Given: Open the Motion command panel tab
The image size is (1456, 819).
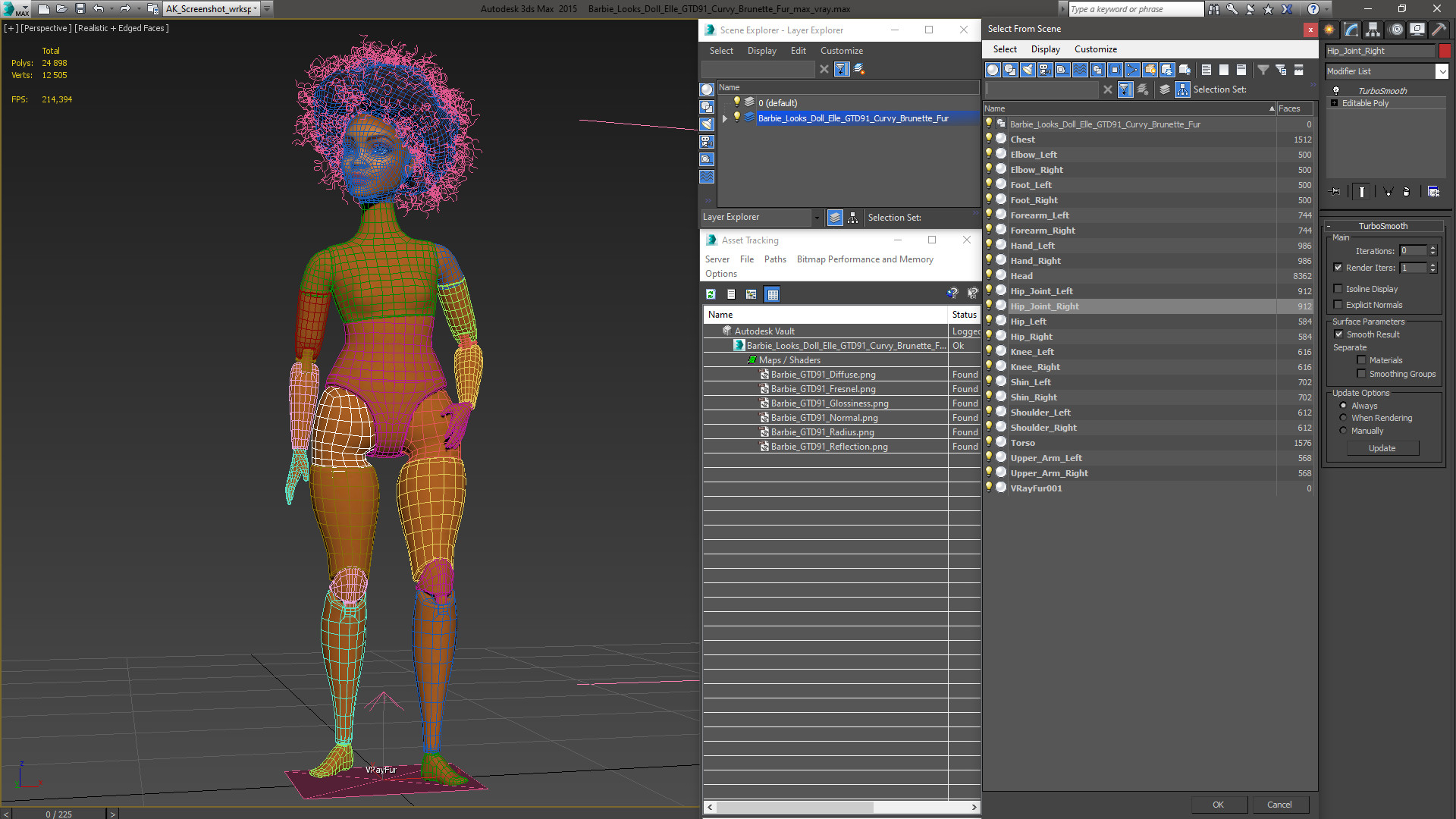Looking at the screenshot, I should coord(1396,30).
